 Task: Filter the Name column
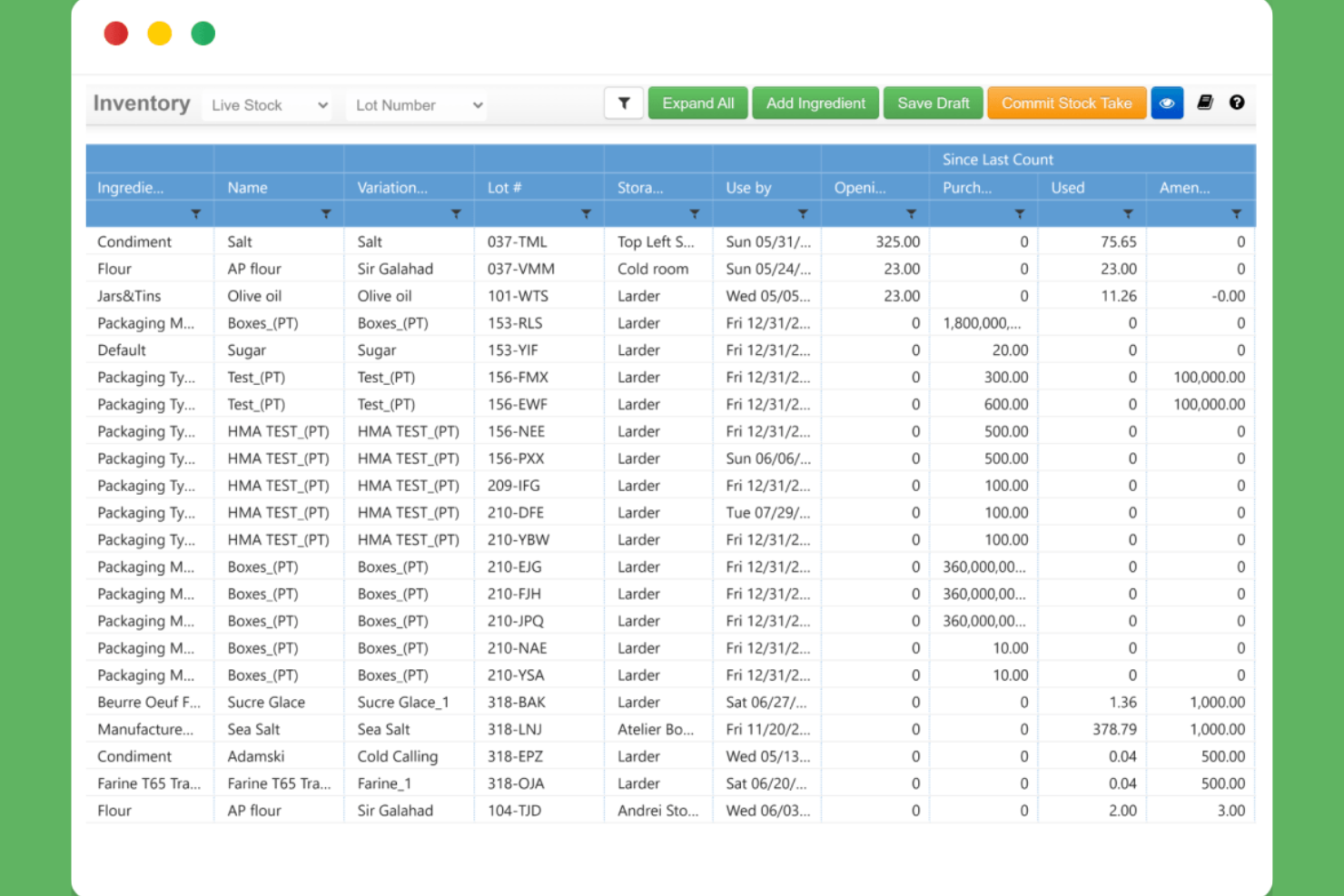(326, 214)
